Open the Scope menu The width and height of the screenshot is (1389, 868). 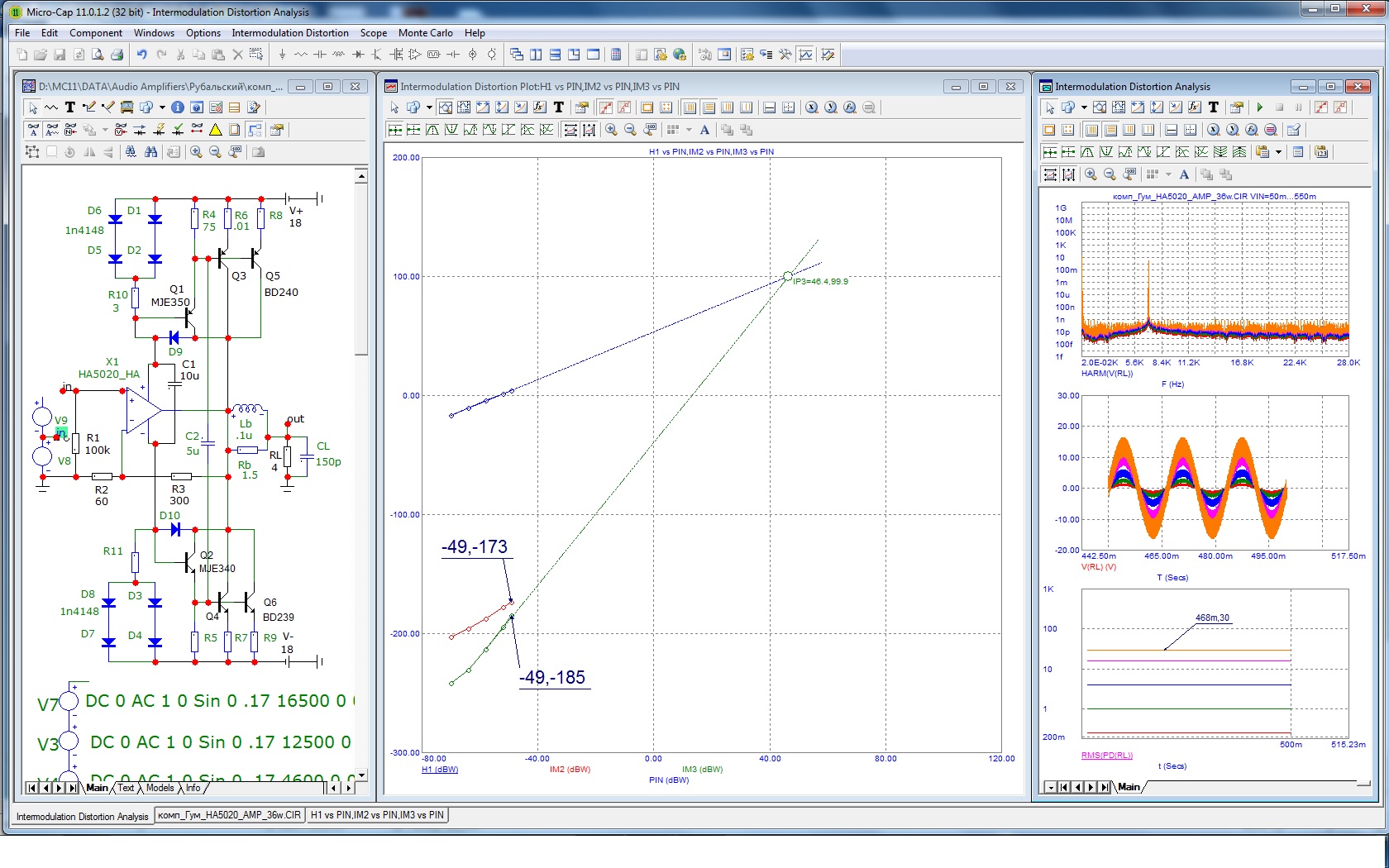[374, 33]
